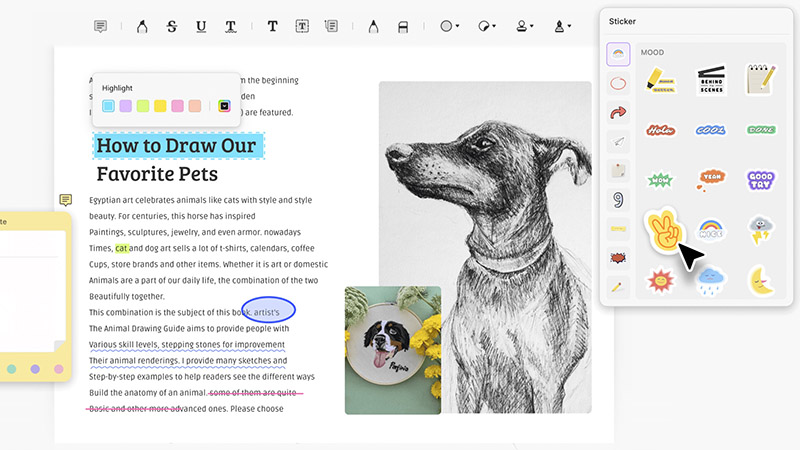Select the Strikethrough text tool

point(172,26)
